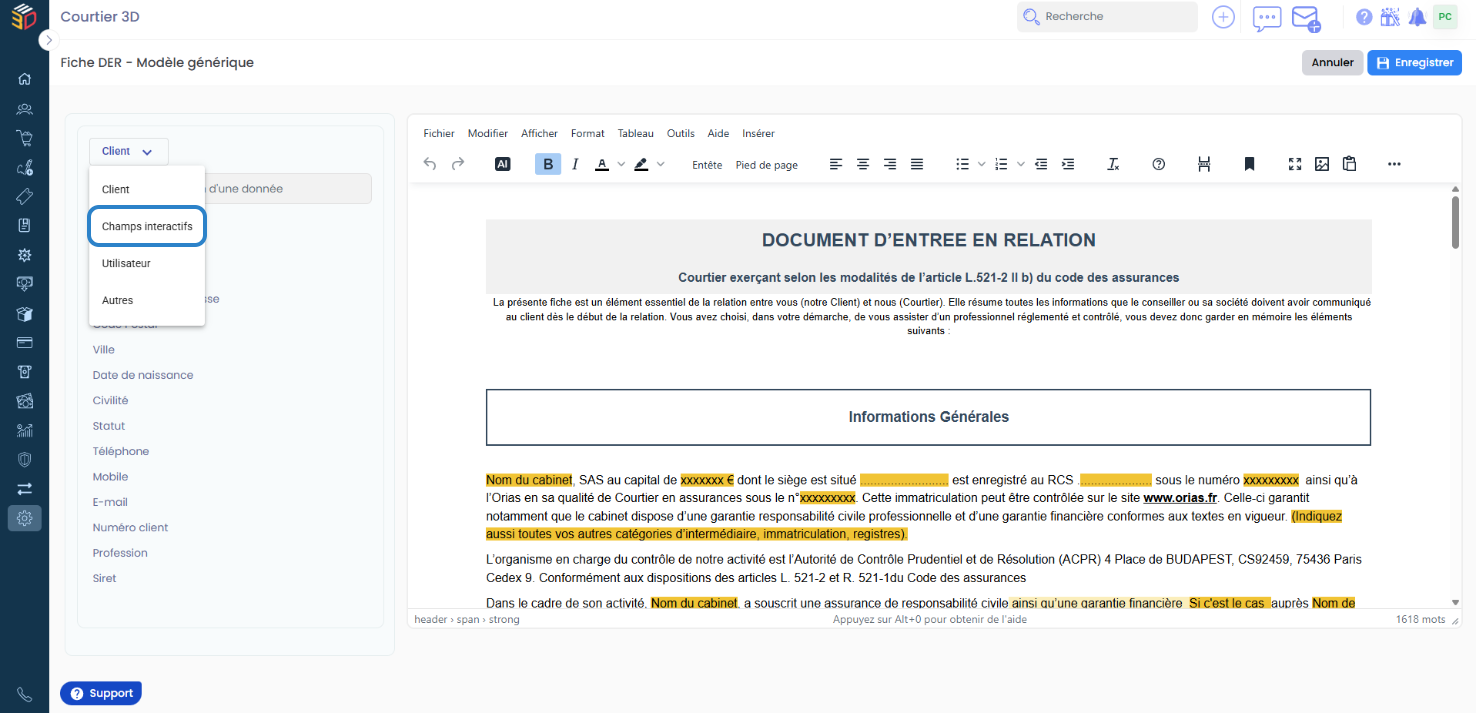
Task: Insert bullet list
Action: [x=963, y=164]
